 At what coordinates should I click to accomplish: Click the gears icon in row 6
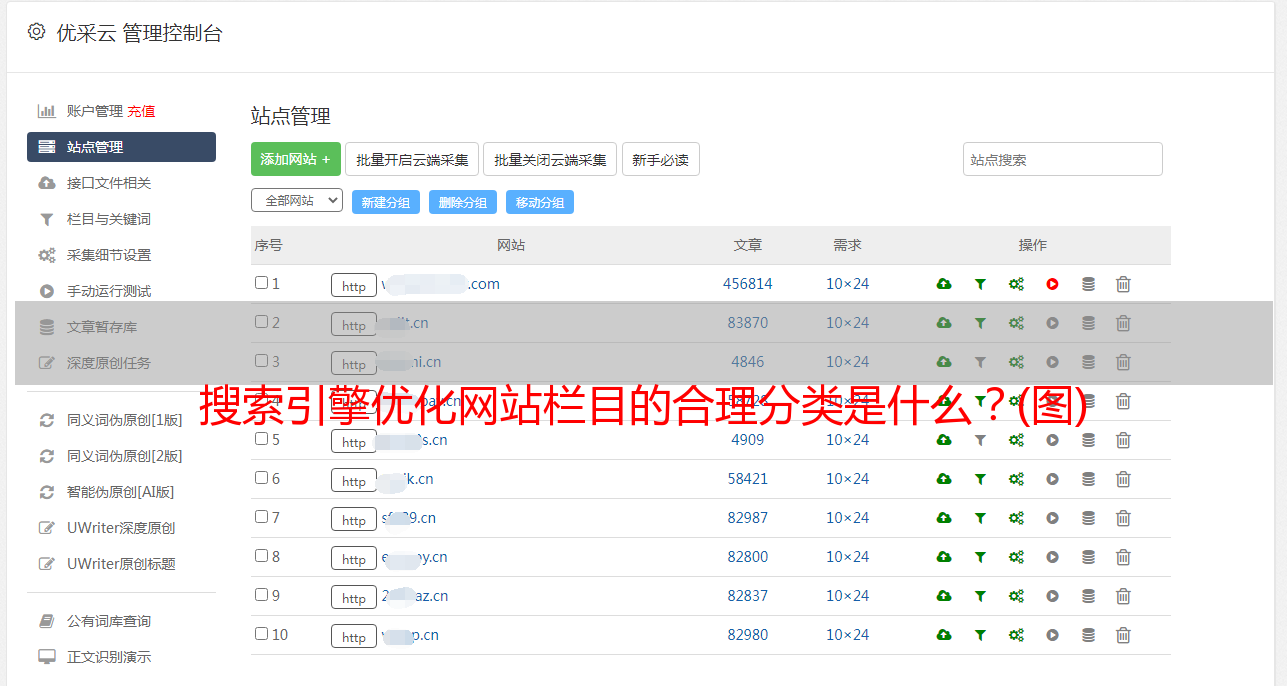[1016, 479]
